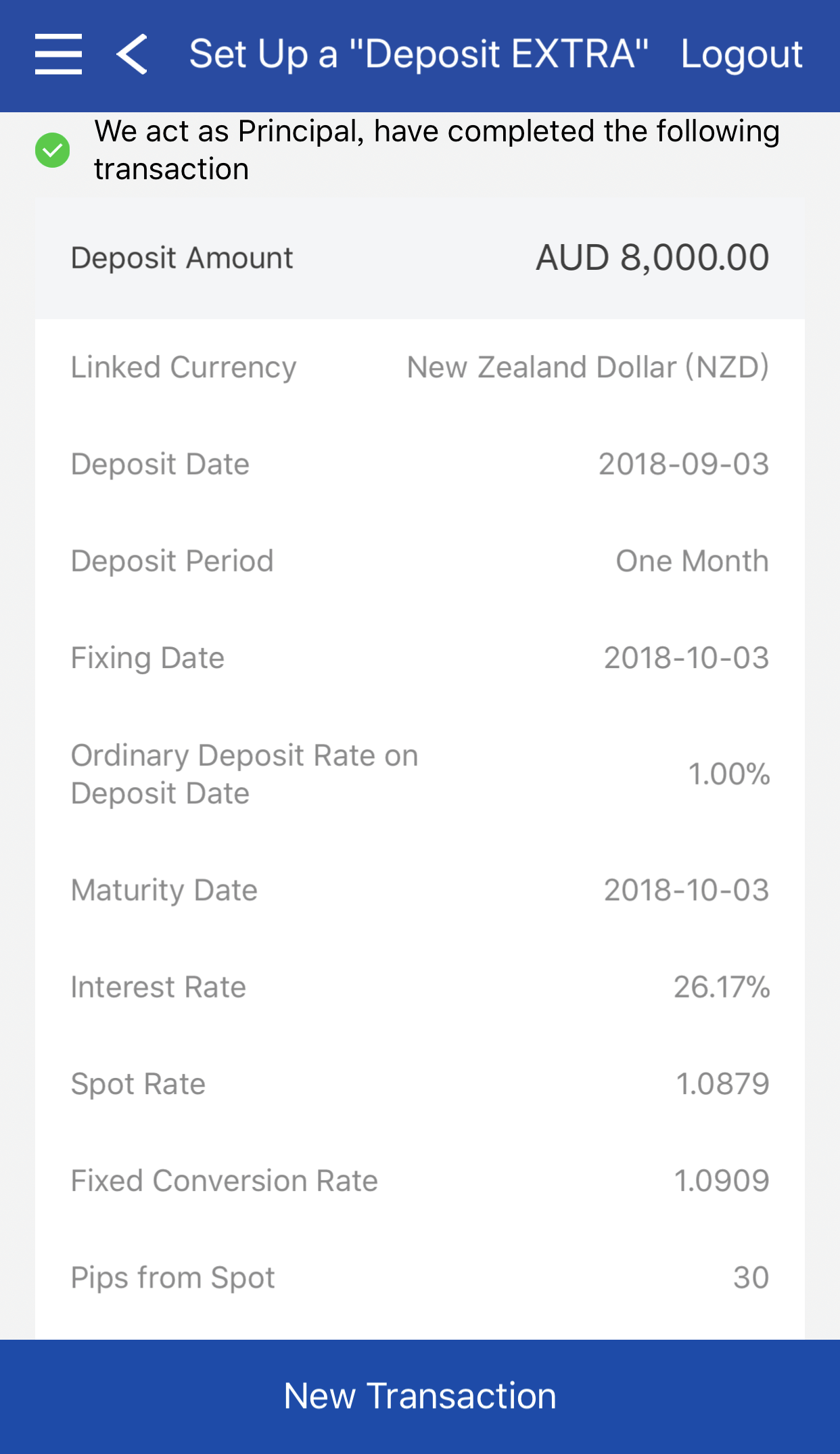Tap the Deposit Period One Month value
Image resolution: width=840 pixels, height=1454 pixels.
pyautogui.click(x=692, y=561)
